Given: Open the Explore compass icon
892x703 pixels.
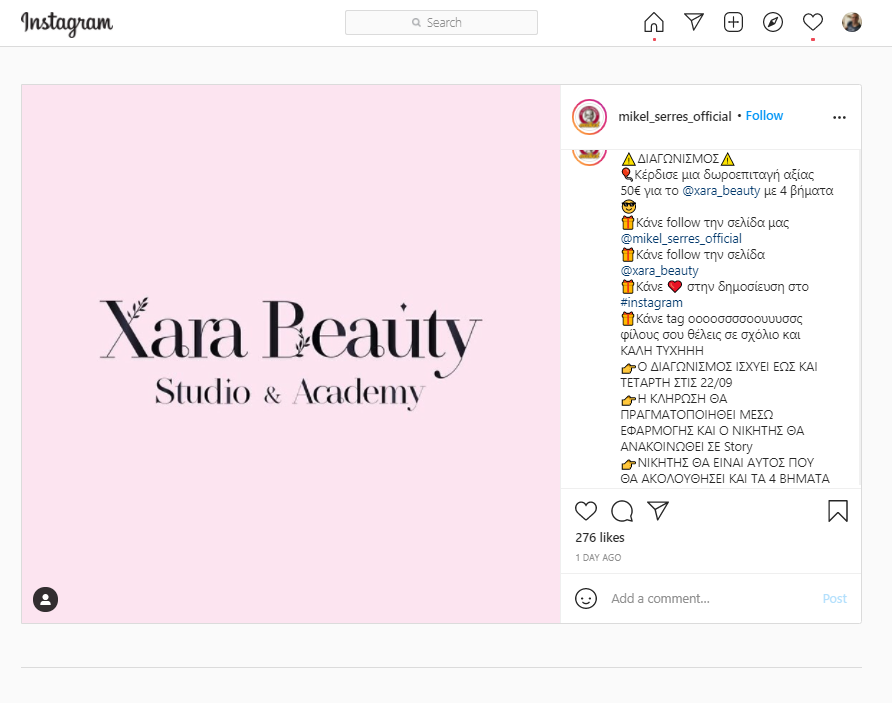Looking at the screenshot, I should click(773, 22).
